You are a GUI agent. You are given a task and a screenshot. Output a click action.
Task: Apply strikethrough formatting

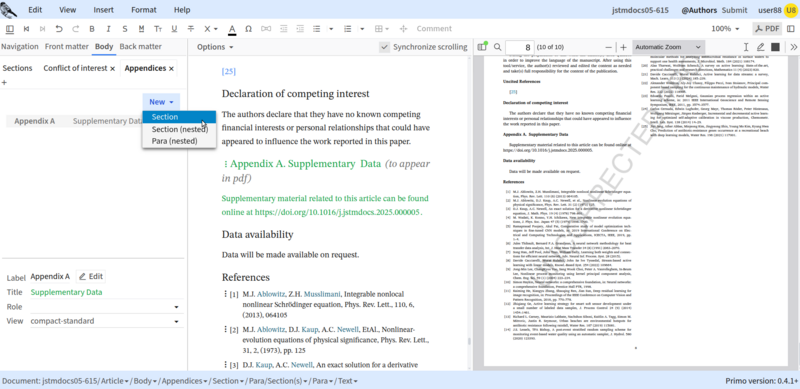click(x=191, y=29)
